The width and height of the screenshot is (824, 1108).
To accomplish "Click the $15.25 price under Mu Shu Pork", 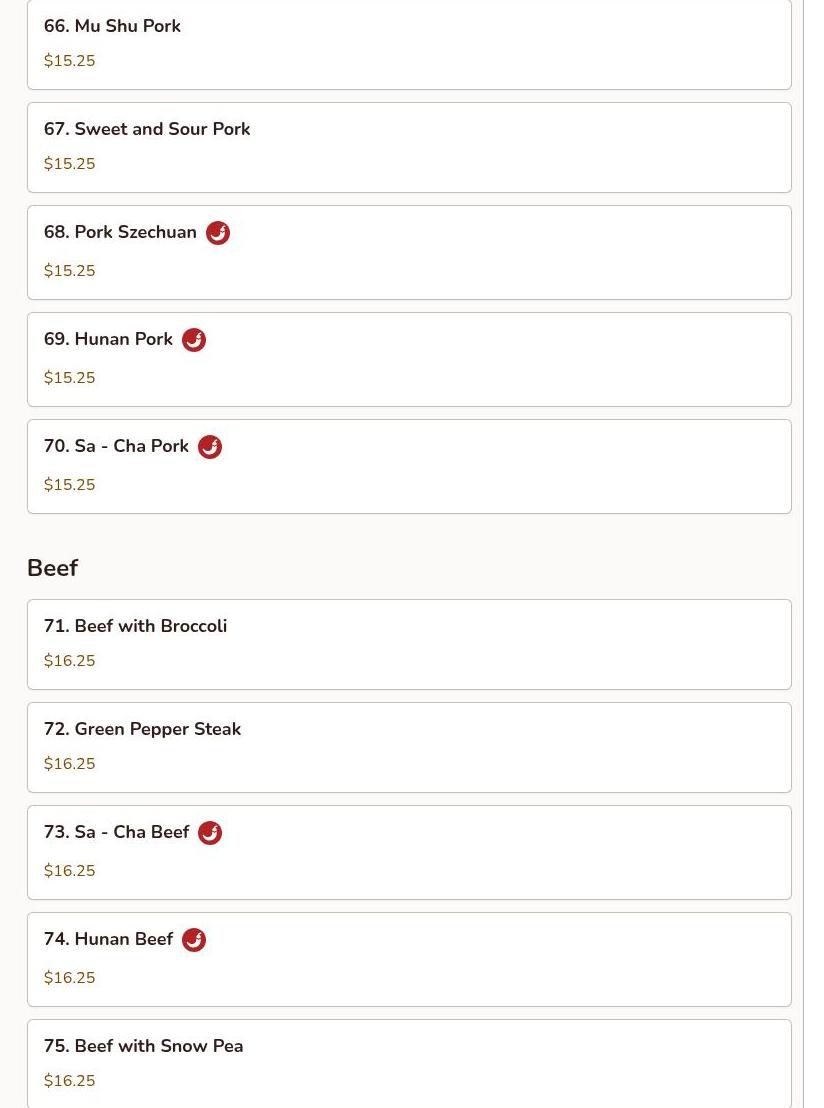I will [70, 61].
